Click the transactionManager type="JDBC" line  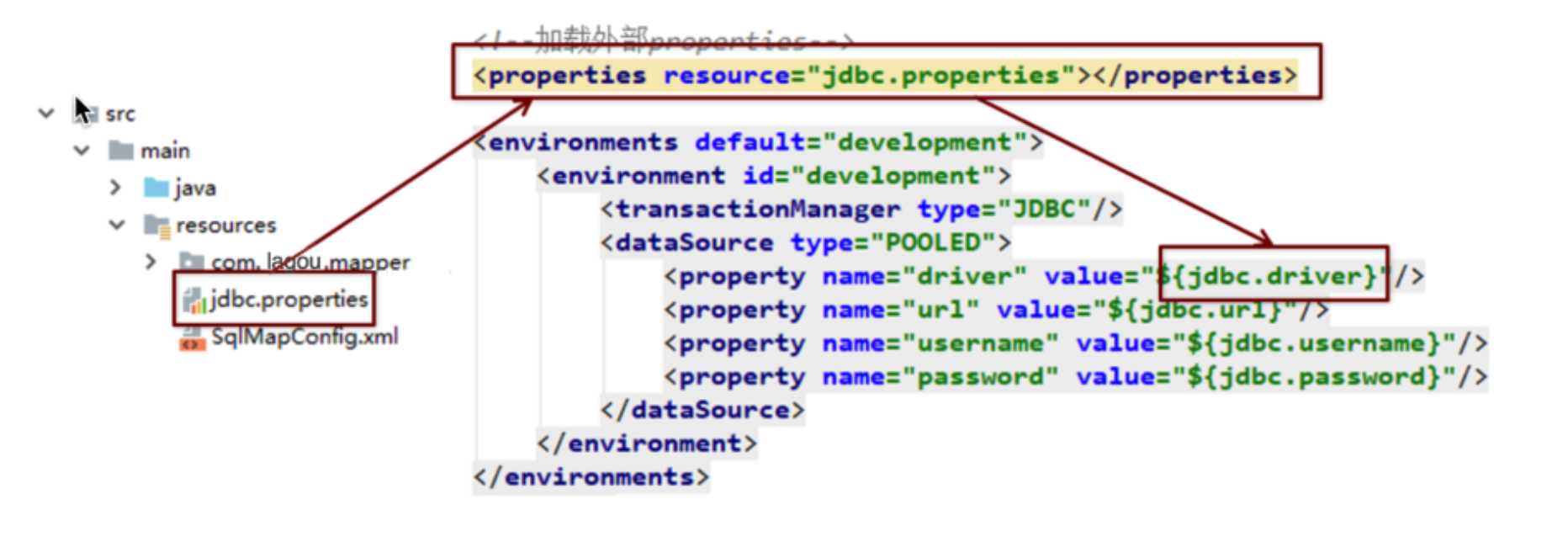pos(861,209)
